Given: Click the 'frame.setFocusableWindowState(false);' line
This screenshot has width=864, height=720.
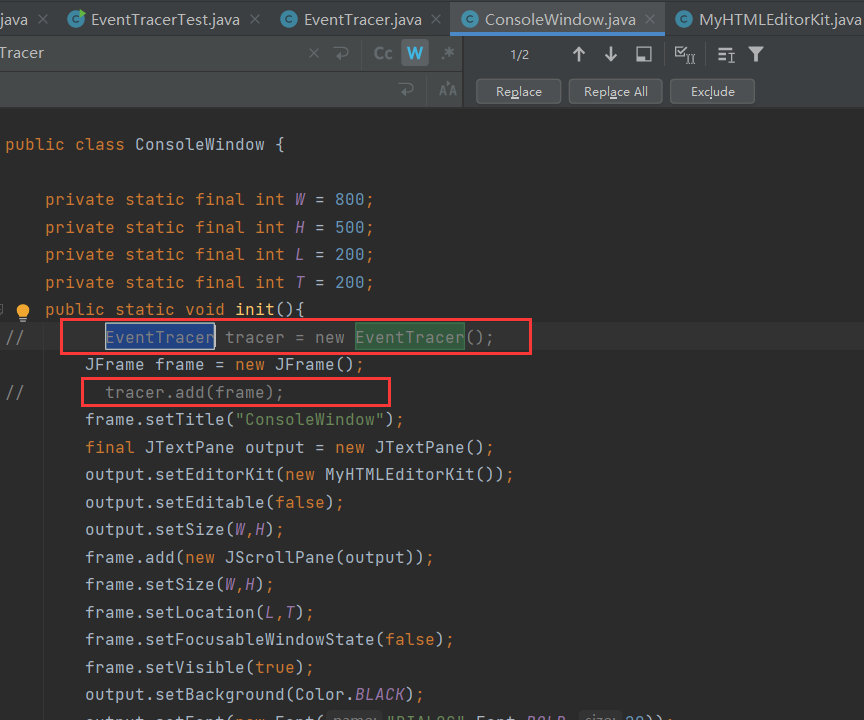Looking at the screenshot, I should click(269, 640).
